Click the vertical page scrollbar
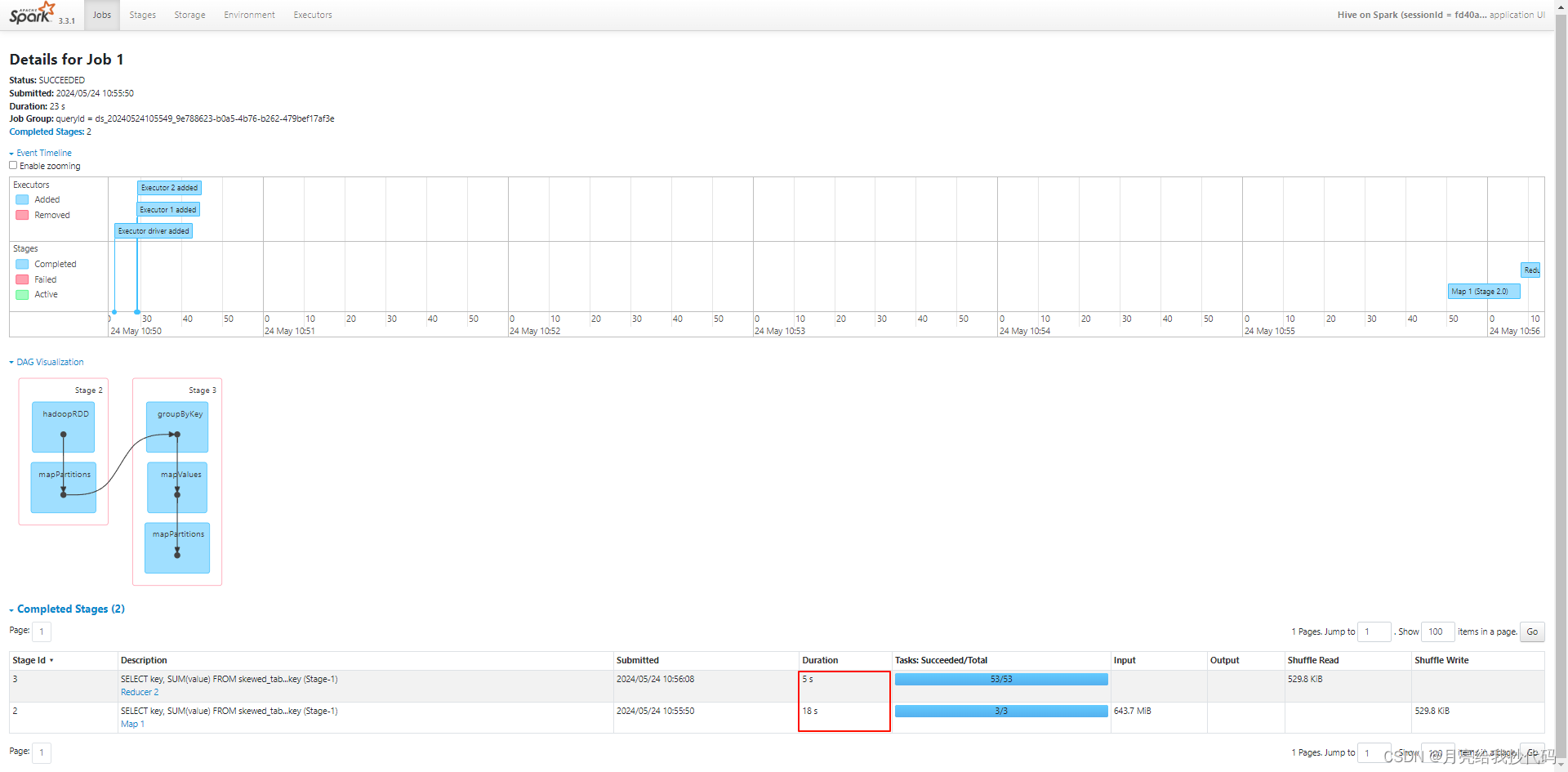Image resolution: width=1568 pixels, height=772 pixels. coord(1561,386)
